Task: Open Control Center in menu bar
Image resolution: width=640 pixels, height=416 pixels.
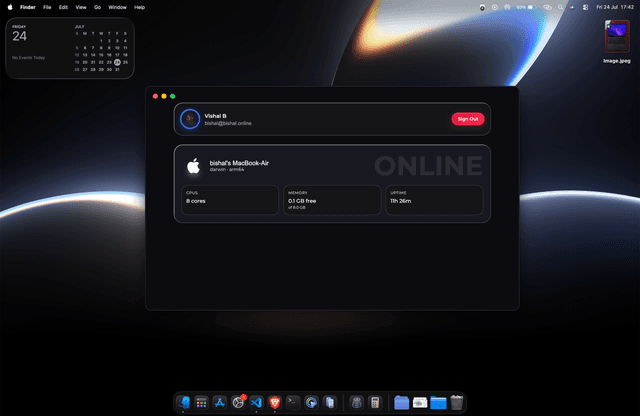Action: [x=585, y=7]
